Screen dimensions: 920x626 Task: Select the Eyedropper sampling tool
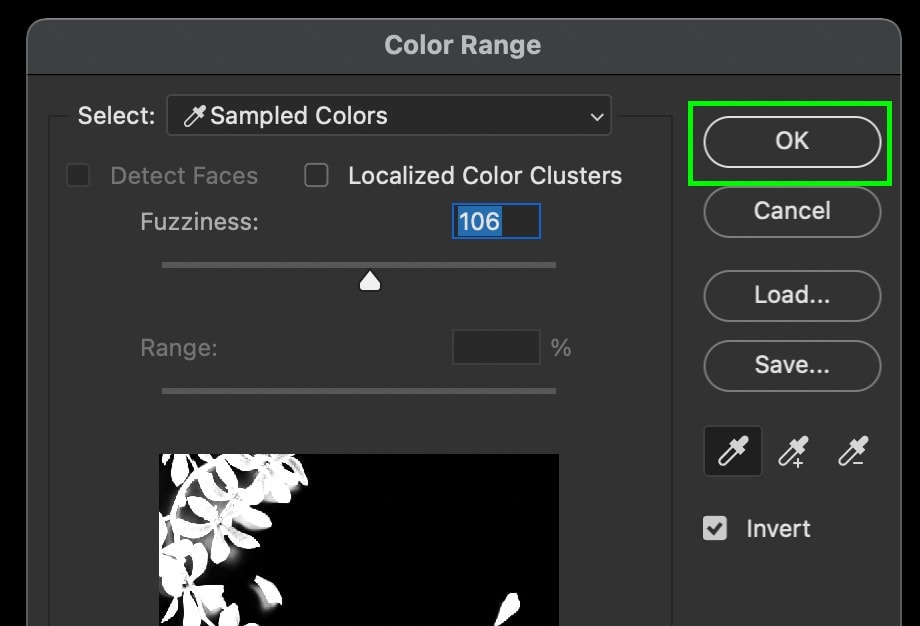tap(733, 451)
